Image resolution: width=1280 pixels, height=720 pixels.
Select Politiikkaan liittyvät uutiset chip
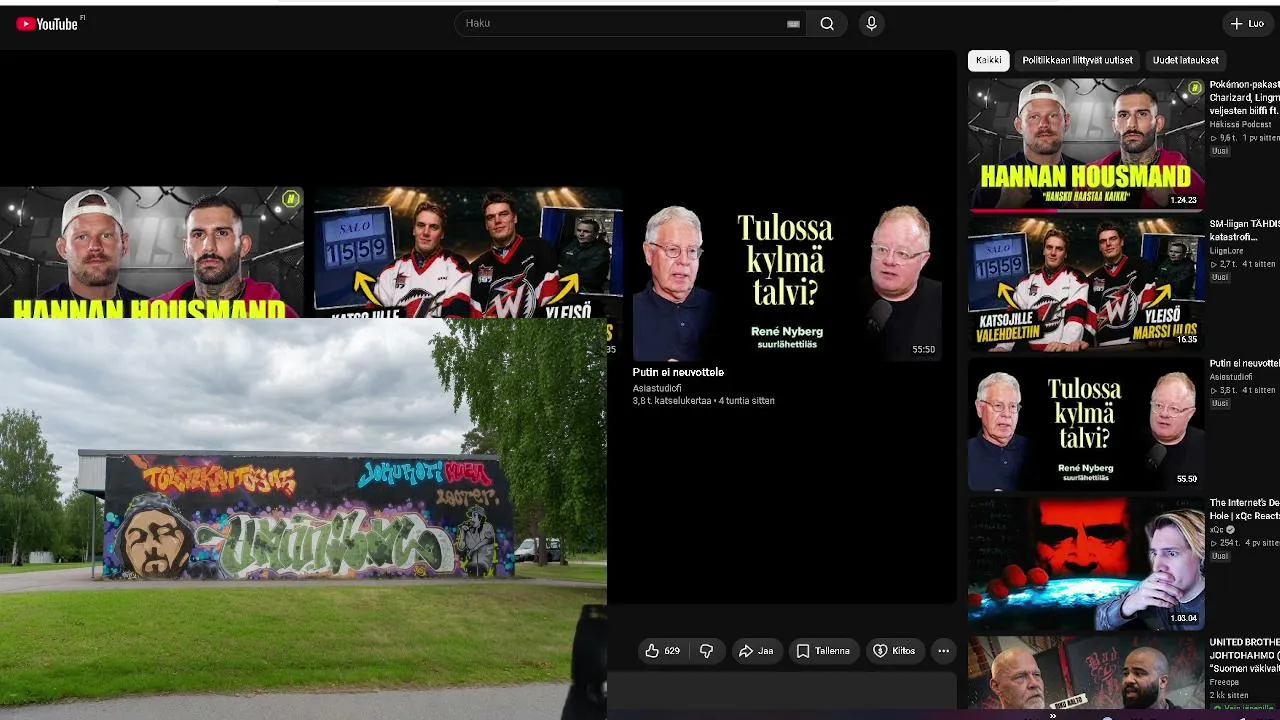(1077, 60)
